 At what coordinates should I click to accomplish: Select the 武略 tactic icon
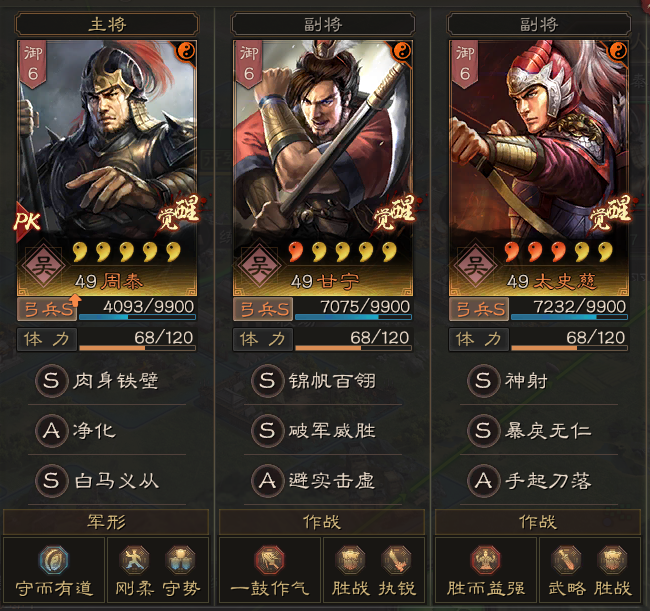pos(566,560)
